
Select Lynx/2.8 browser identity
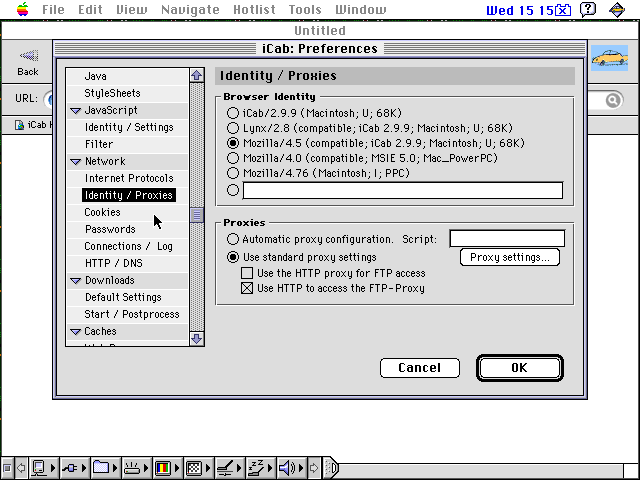pos(233,128)
